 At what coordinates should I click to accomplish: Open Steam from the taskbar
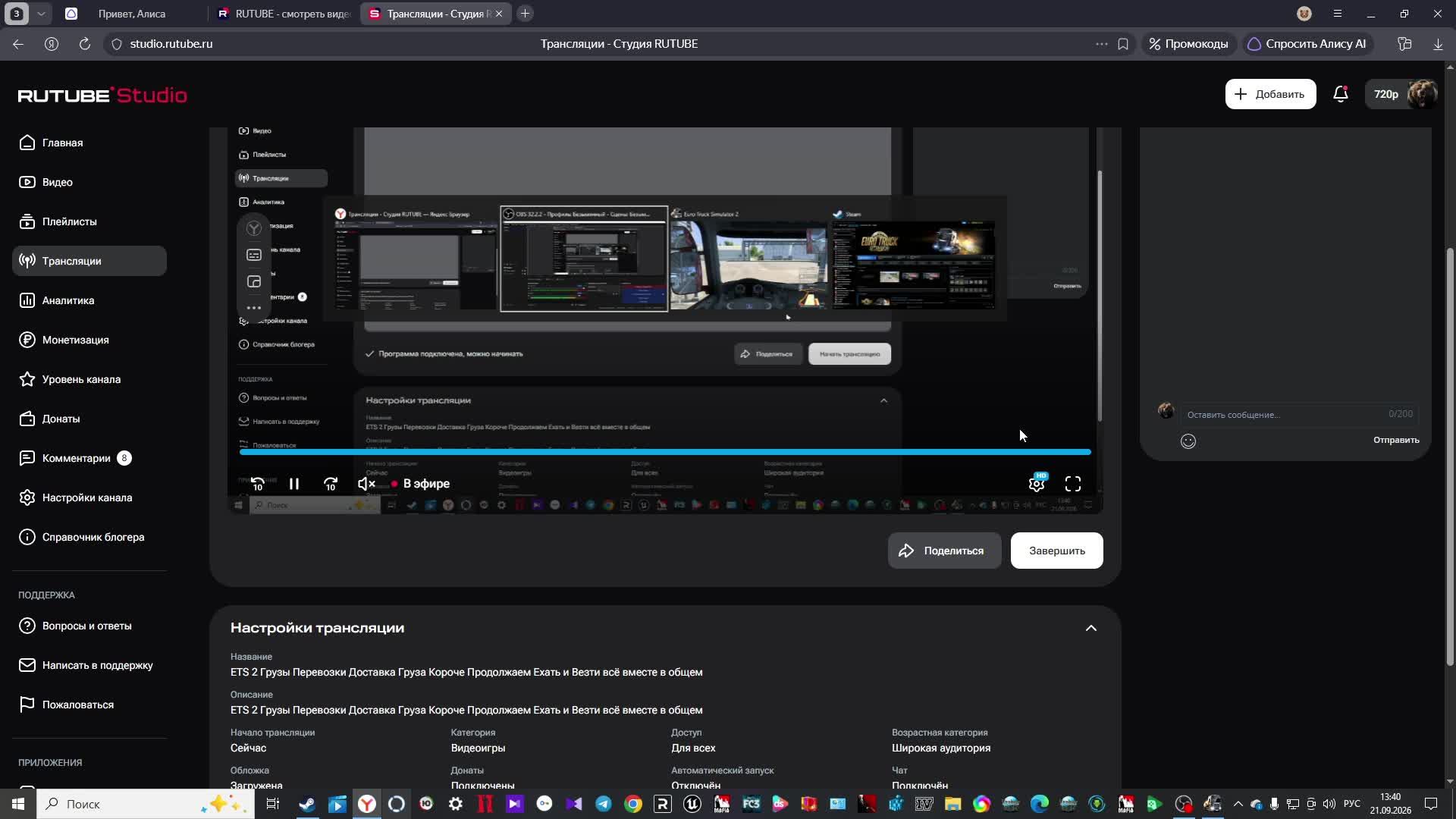click(307, 804)
